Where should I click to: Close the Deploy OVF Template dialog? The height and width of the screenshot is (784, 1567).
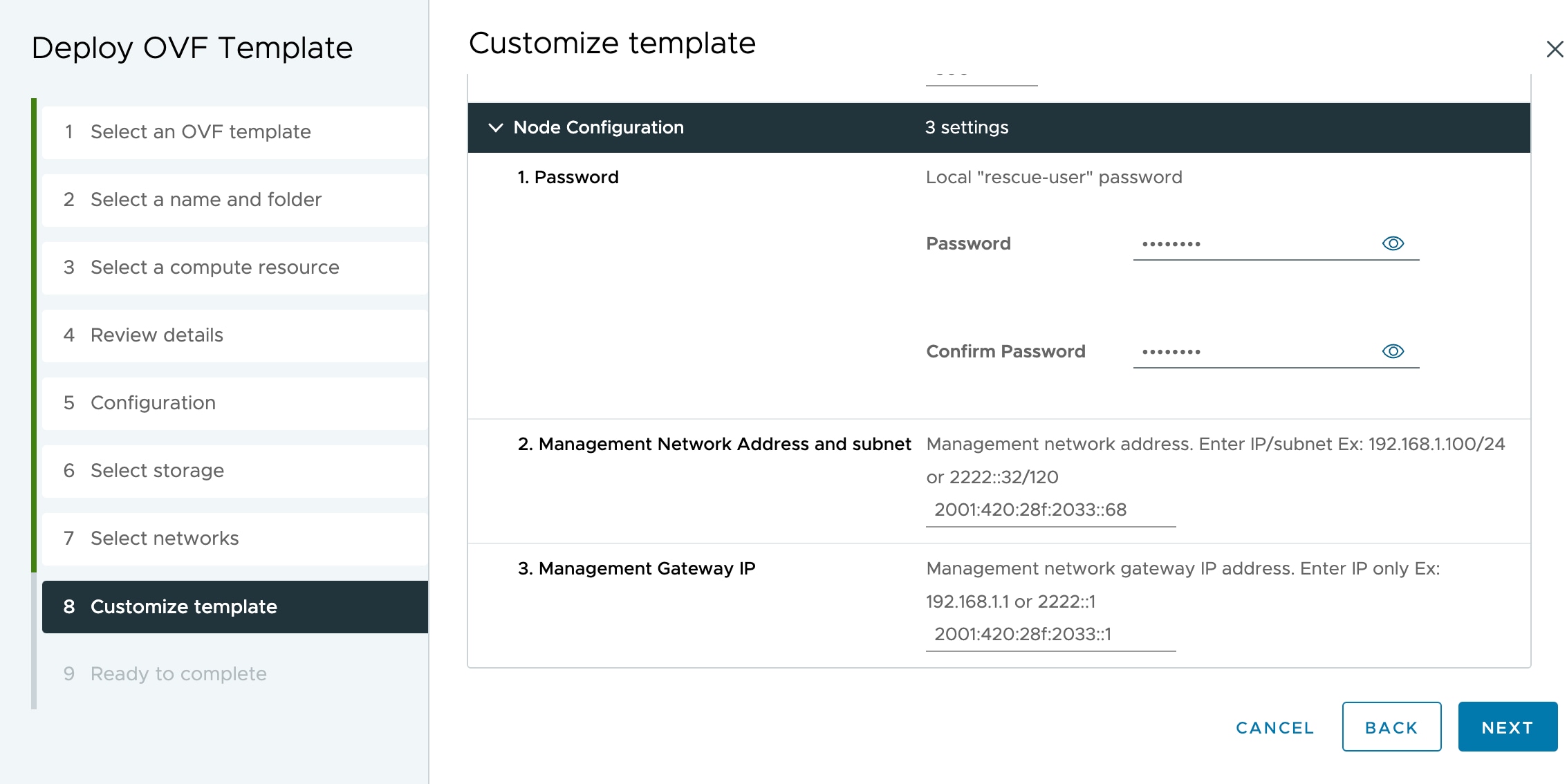1555,49
